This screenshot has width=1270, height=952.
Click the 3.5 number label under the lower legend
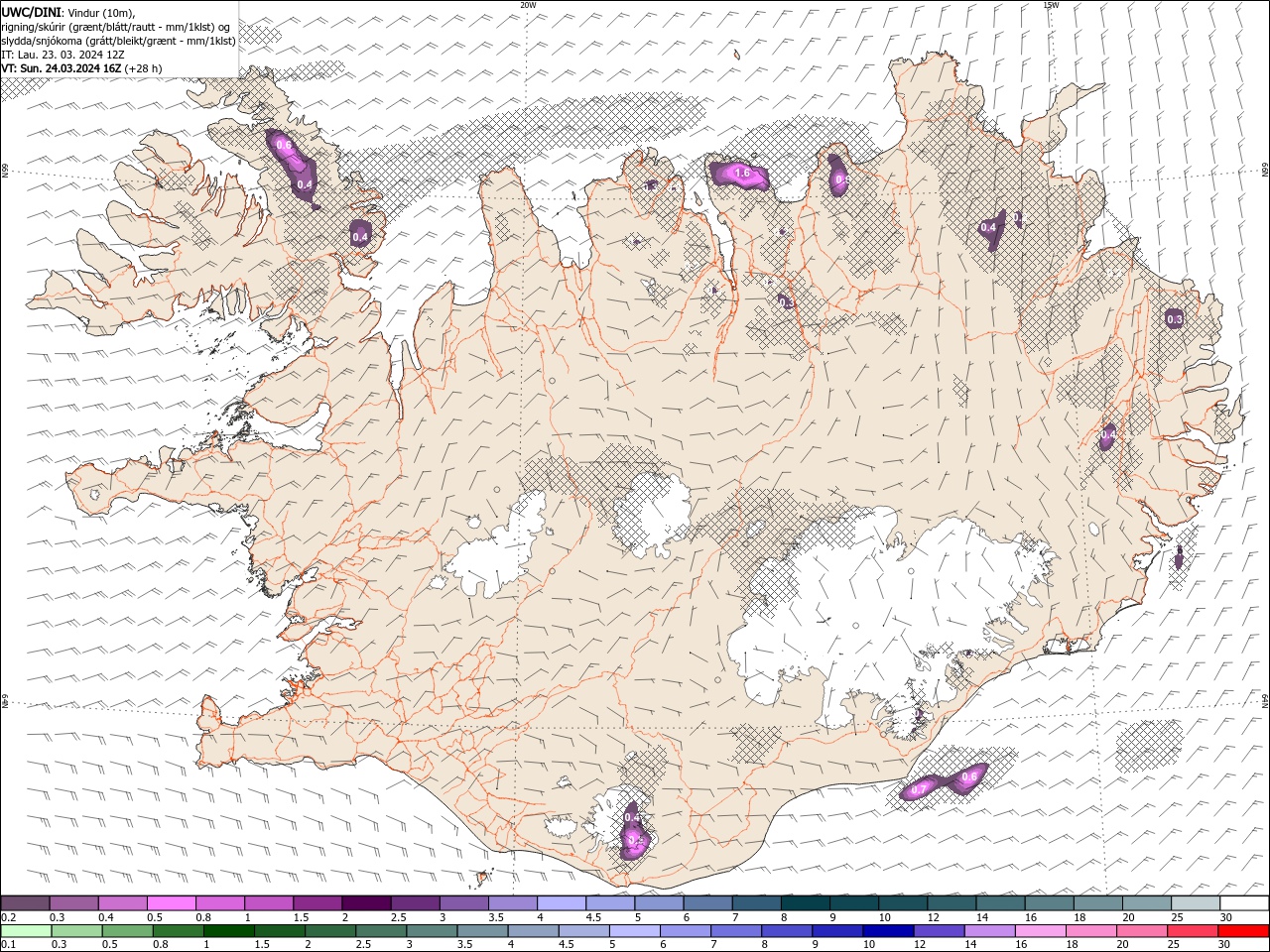click(x=466, y=945)
